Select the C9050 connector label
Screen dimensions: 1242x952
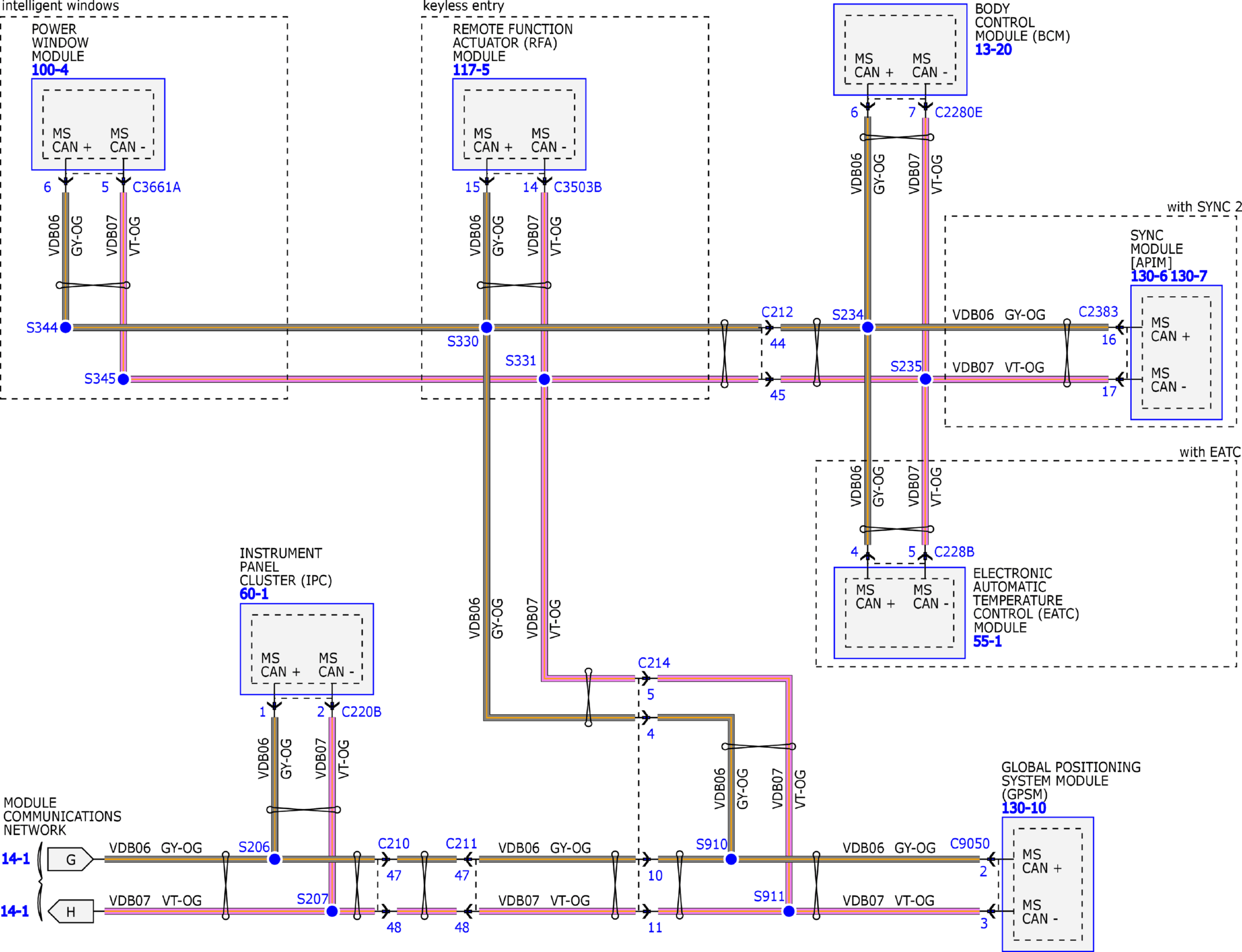(x=969, y=844)
